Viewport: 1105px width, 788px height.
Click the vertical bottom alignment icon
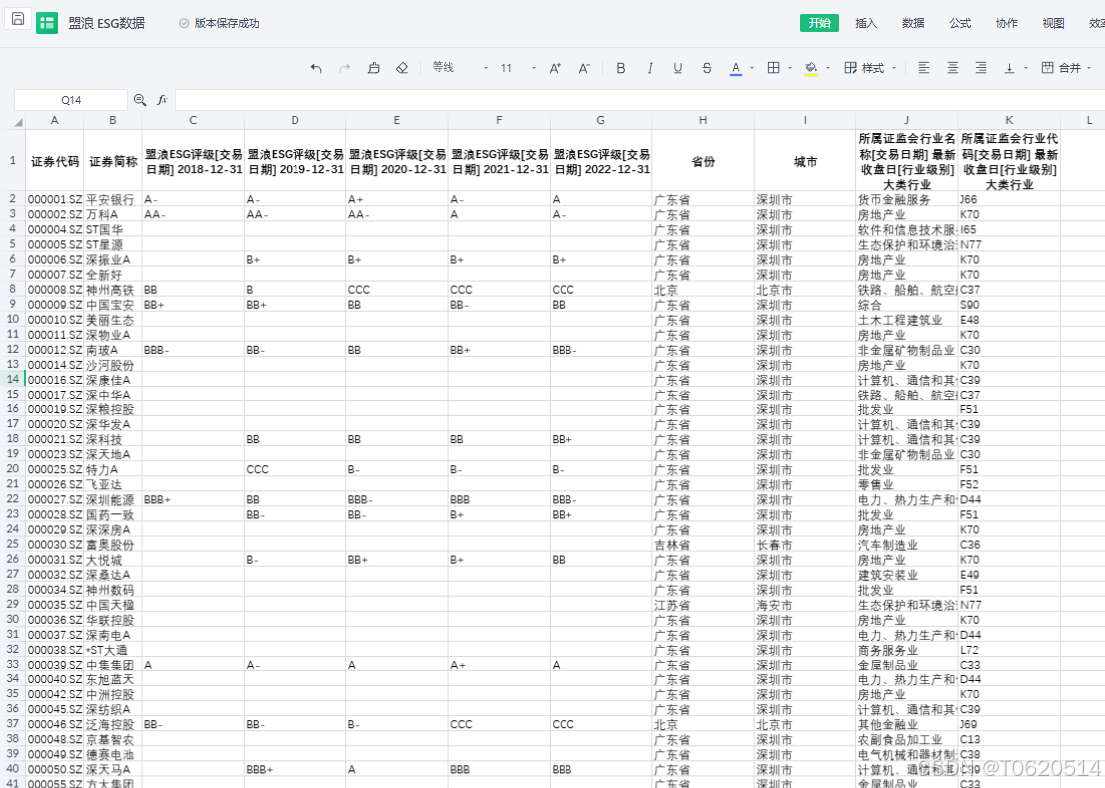pos(1009,68)
